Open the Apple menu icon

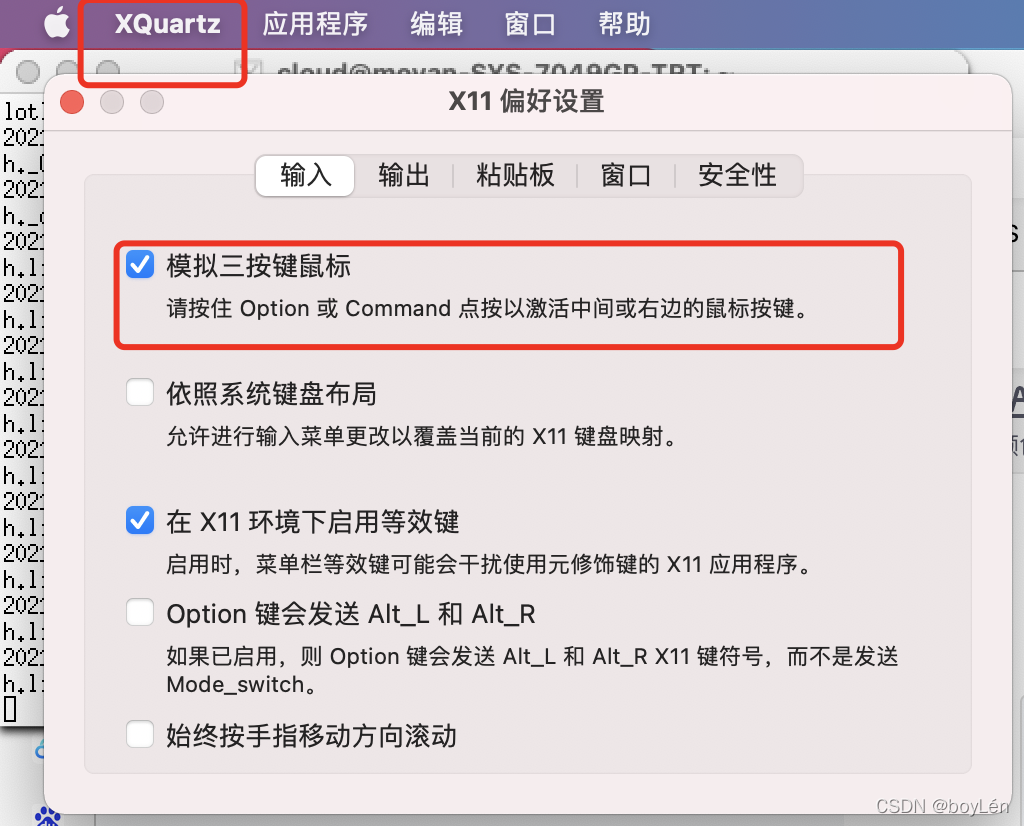57,24
